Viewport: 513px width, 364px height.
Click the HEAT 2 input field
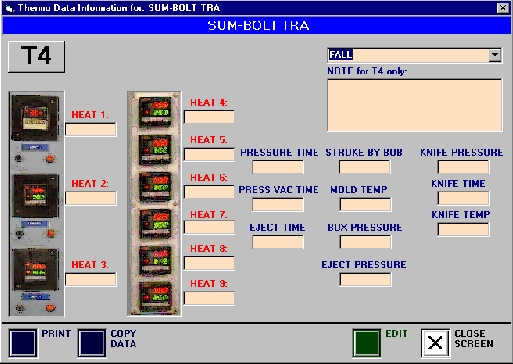click(x=91, y=198)
